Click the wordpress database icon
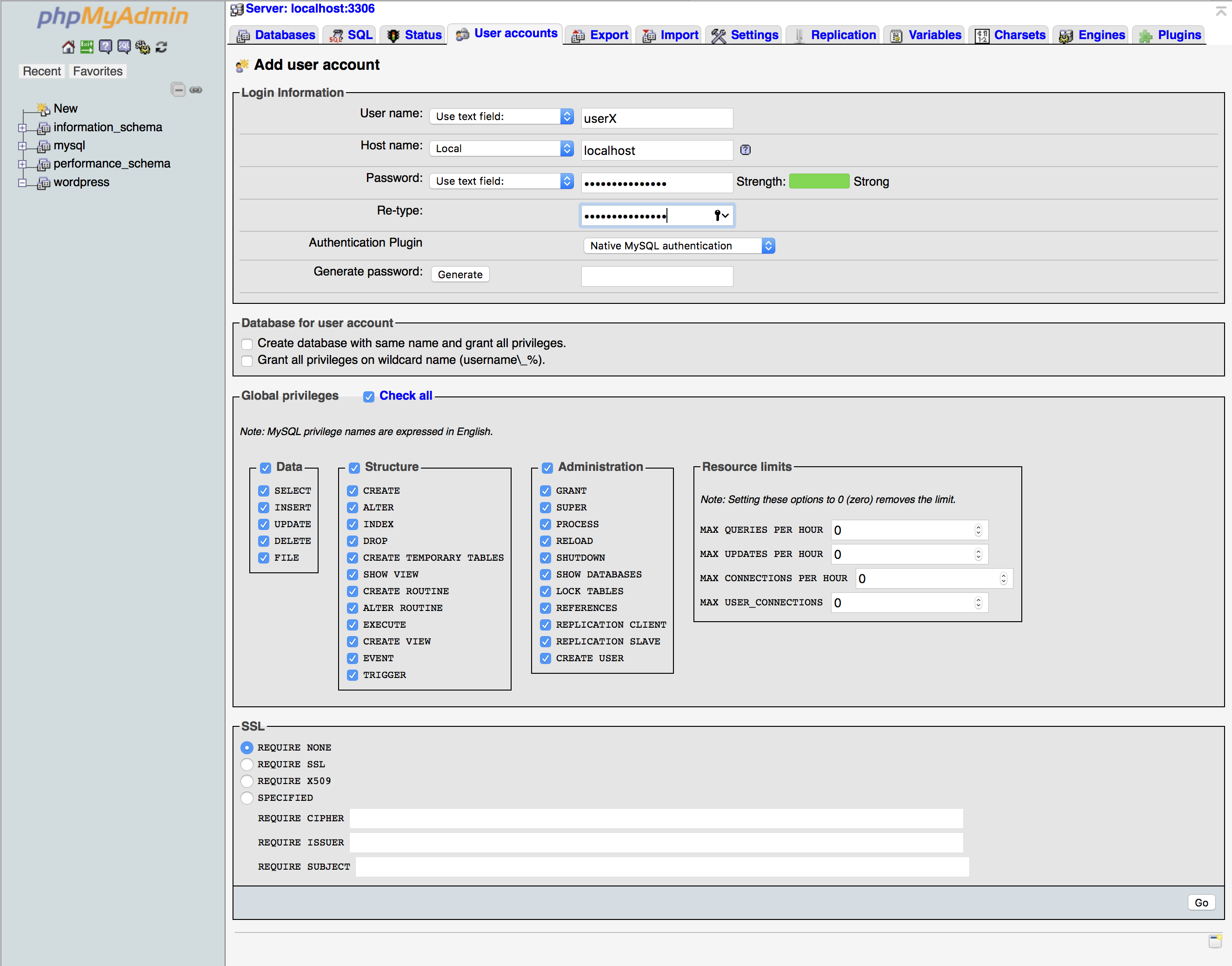This screenshot has height=966, width=1232. [x=44, y=183]
